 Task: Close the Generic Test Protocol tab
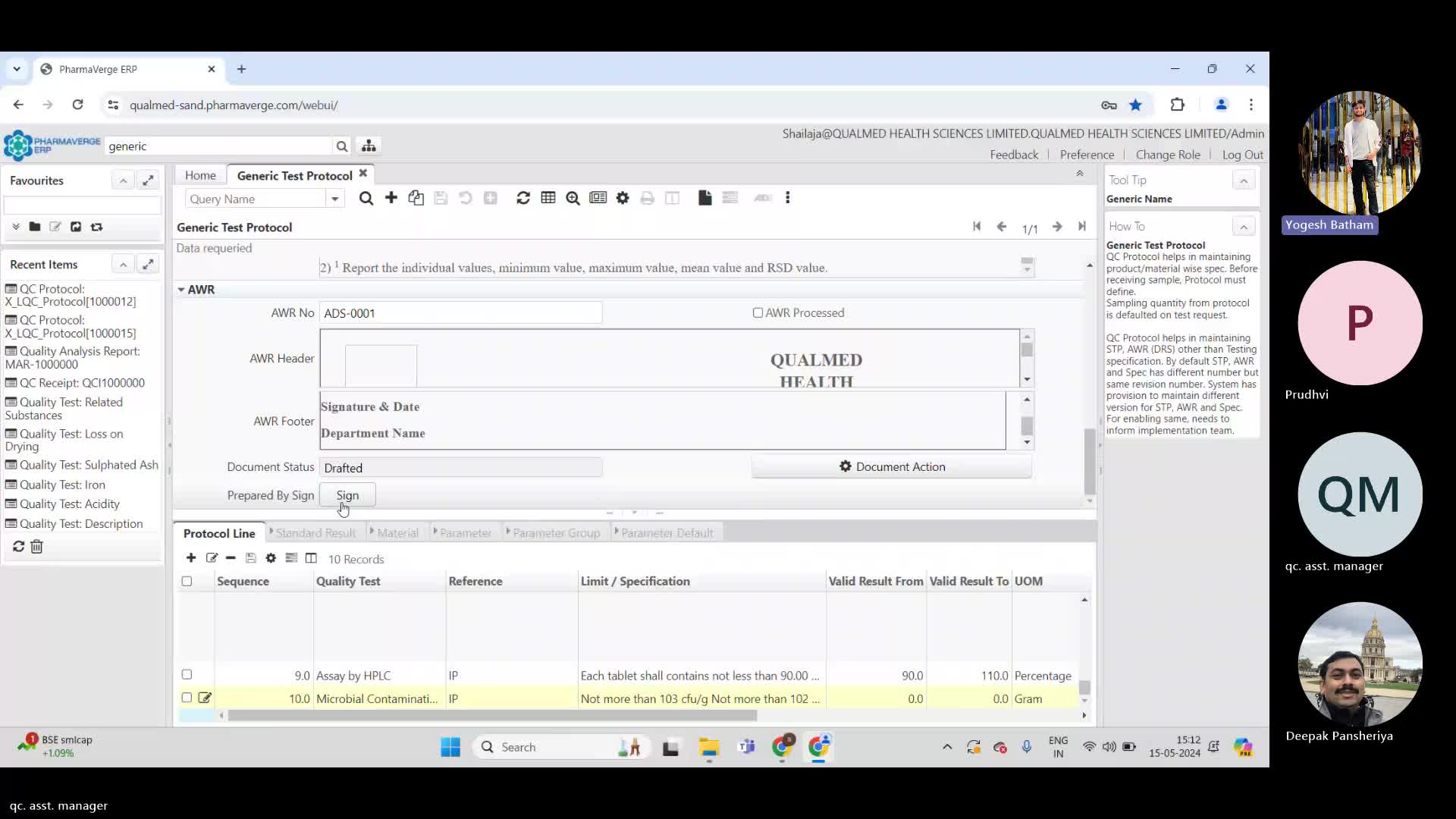click(x=363, y=174)
